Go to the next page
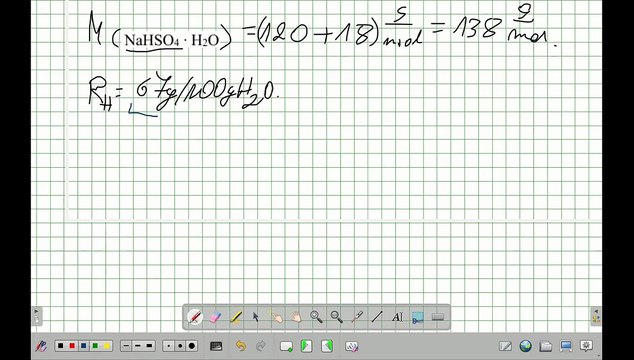Viewport: 634px width, 360px height. tap(327, 346)
